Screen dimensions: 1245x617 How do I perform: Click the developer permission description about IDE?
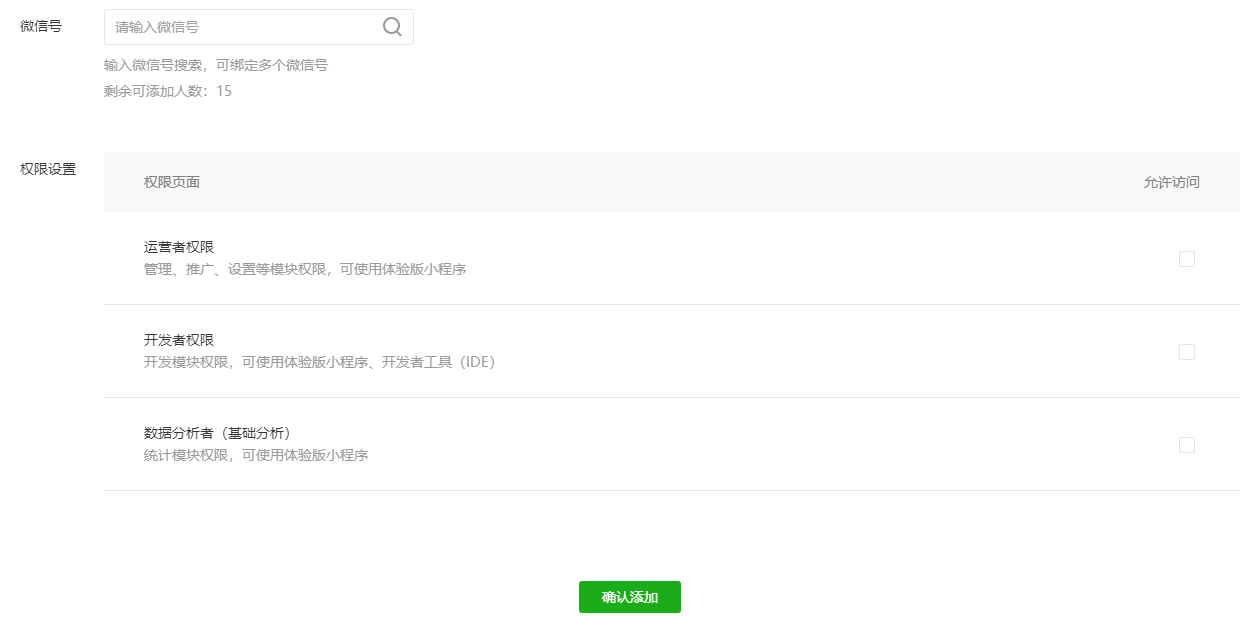[x=310, y=361]
